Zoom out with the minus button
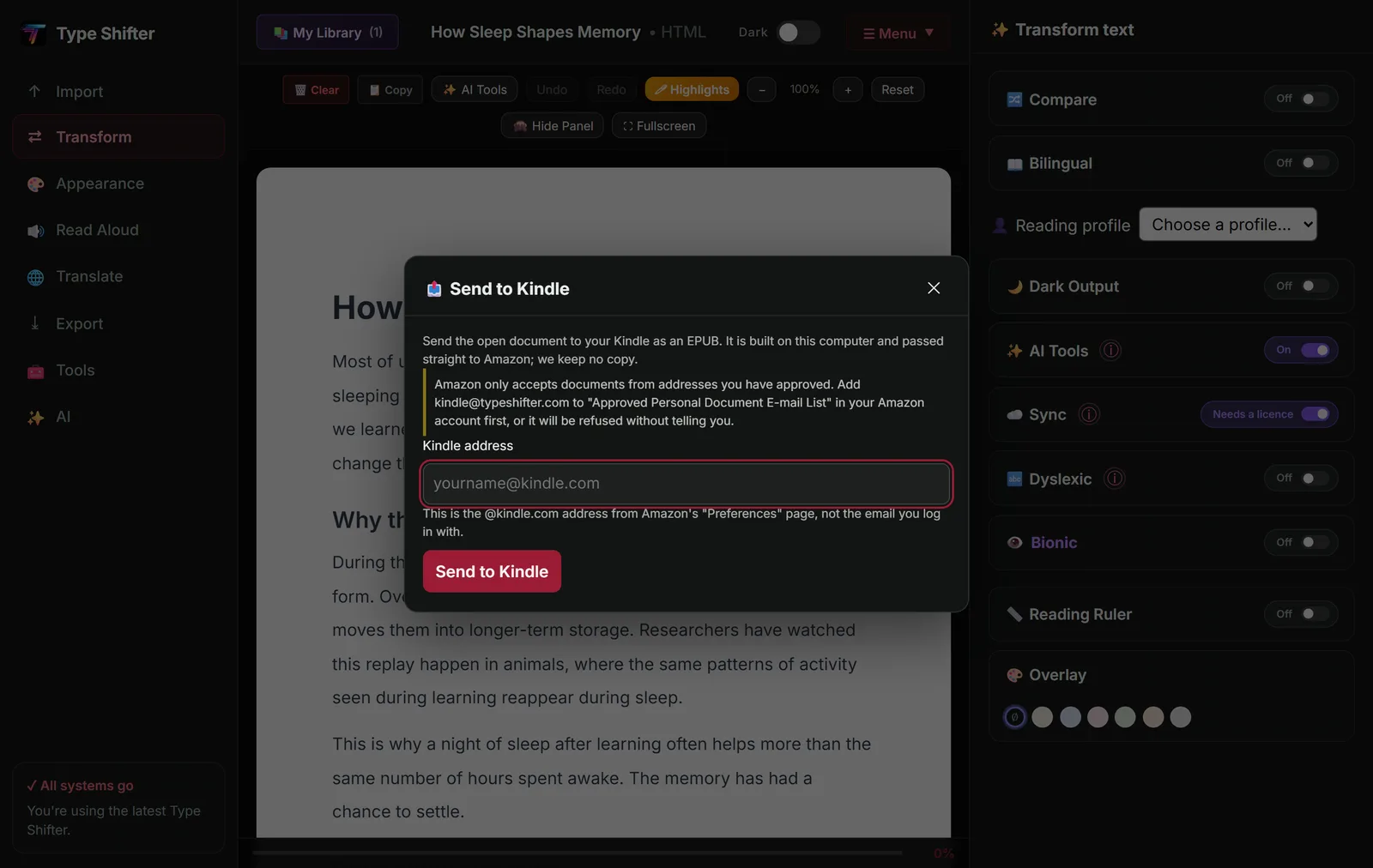Image resolution: width=1373 pixels, height=868 pixels. coord(762,90)
